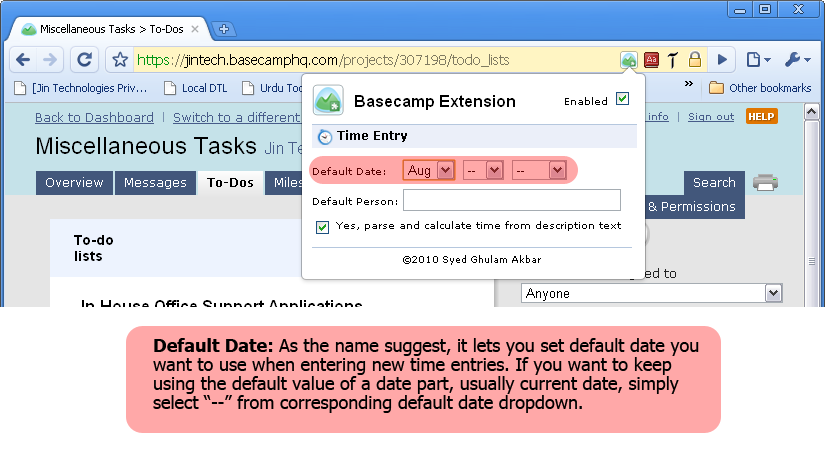Click Switch to a different project link
Image resolution: width=825 pixels, height=450 pixels.
click(236, 117)
